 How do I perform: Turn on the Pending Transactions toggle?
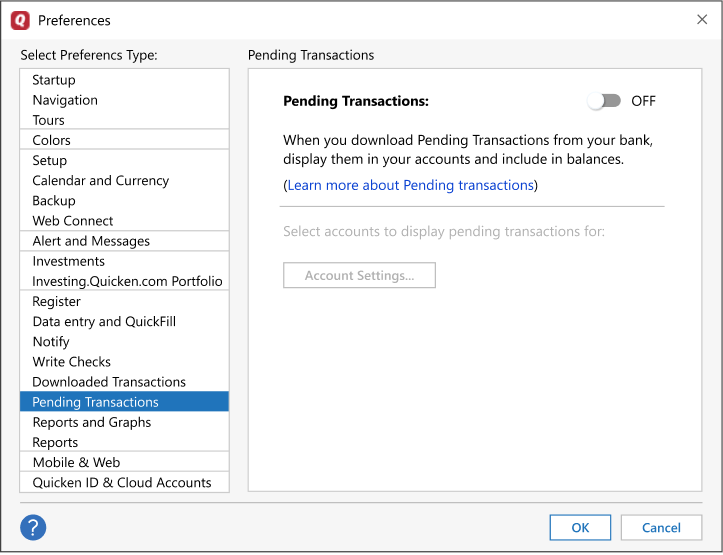(605, 101)
